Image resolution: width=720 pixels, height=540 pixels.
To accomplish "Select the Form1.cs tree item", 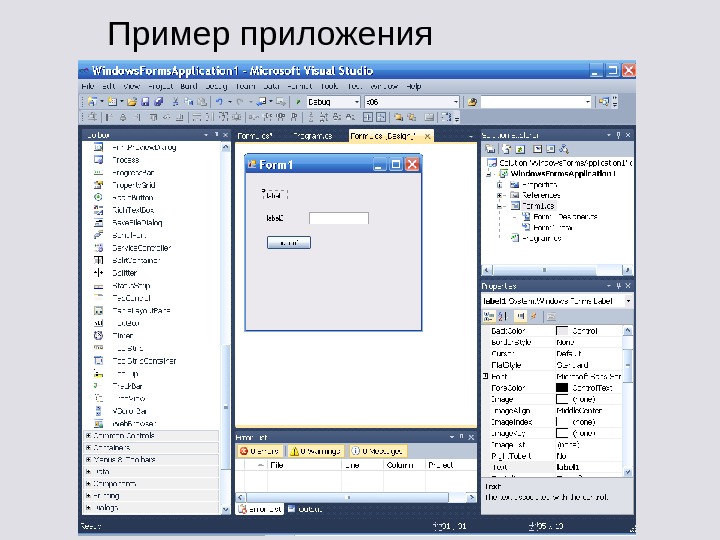I will tap(539, 206).
